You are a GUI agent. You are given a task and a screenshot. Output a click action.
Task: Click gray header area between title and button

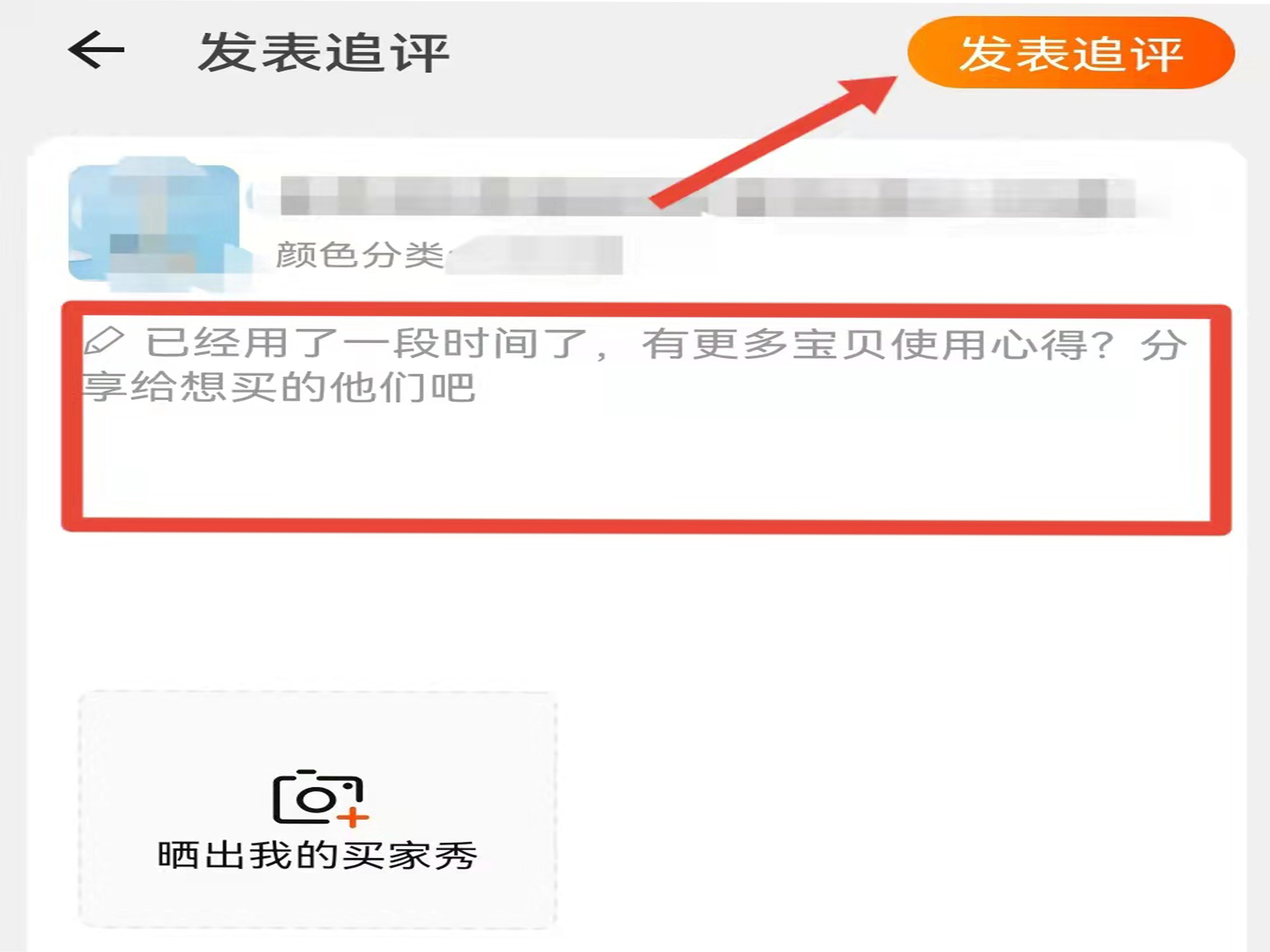[677, 52]
